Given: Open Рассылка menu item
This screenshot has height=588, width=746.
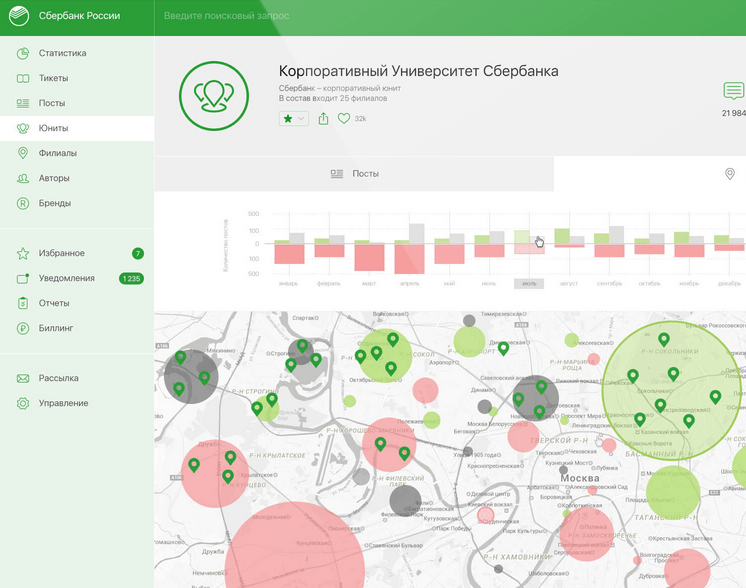Looking at the screenshot, I should [x=77, y=379].
